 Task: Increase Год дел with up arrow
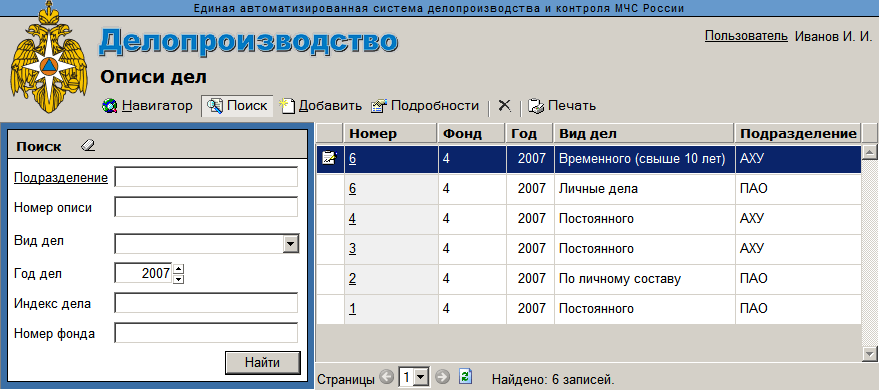pos(179,268)
